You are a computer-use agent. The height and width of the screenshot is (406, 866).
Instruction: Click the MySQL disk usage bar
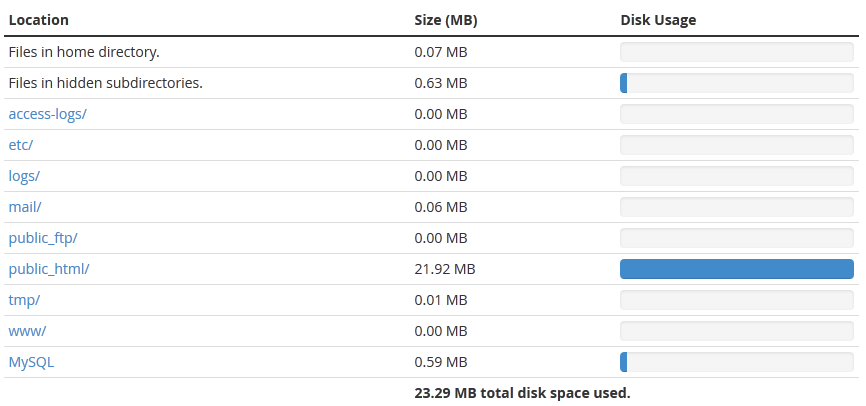click(736, 362)
